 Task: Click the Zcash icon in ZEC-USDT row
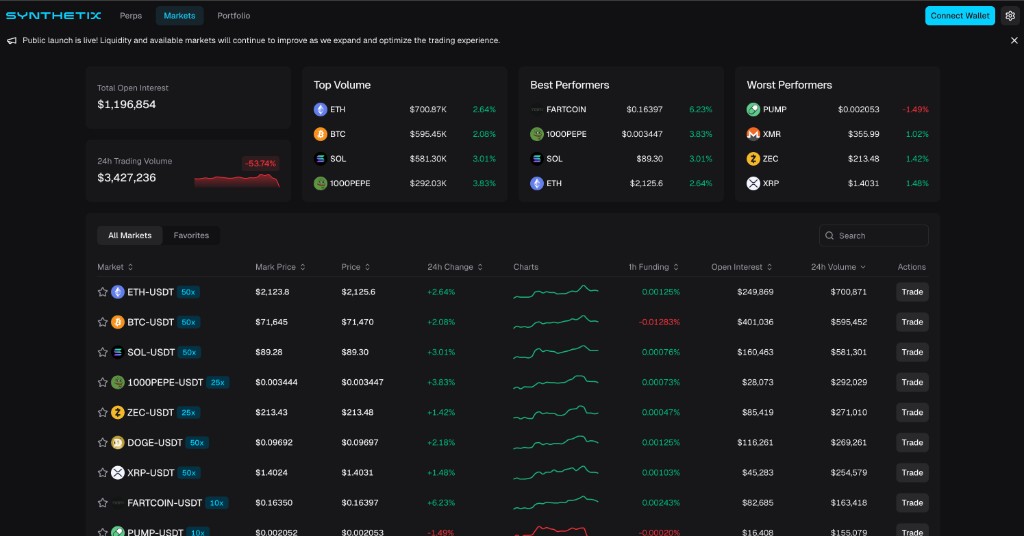point(118,412)
